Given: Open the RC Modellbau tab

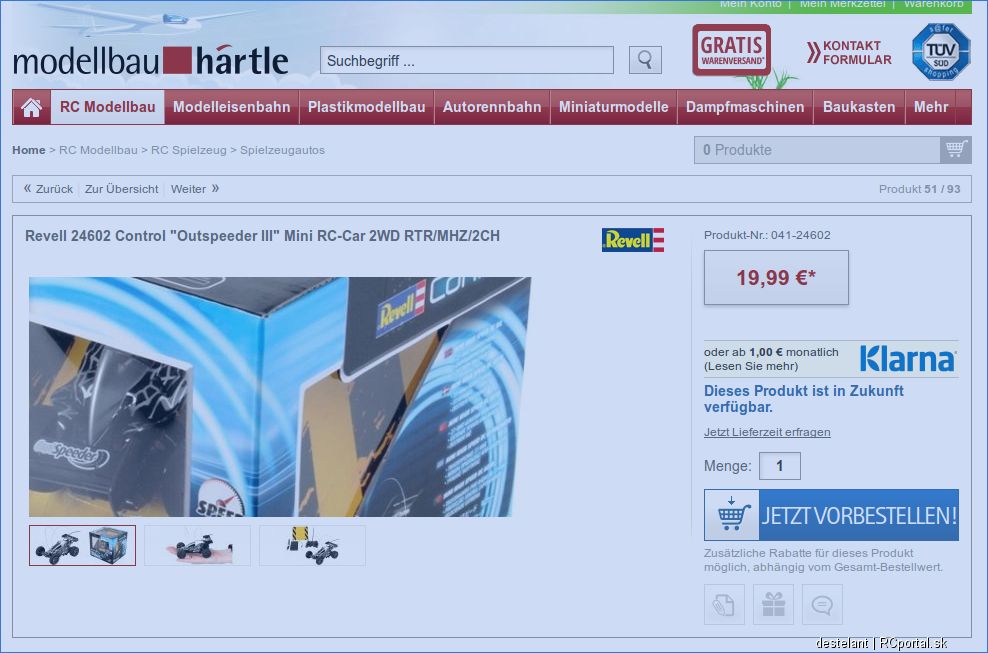Looking at the screenshot, I should 108,107.
